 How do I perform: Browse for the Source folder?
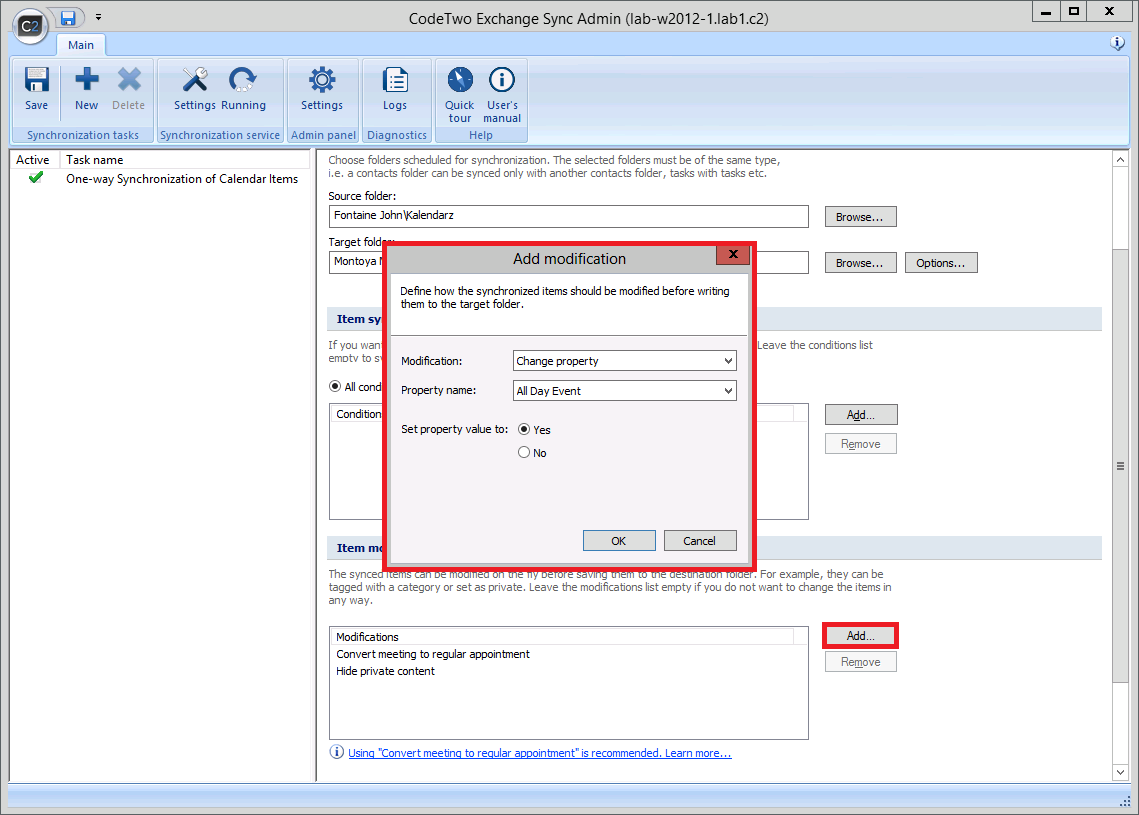pos(860,216)
